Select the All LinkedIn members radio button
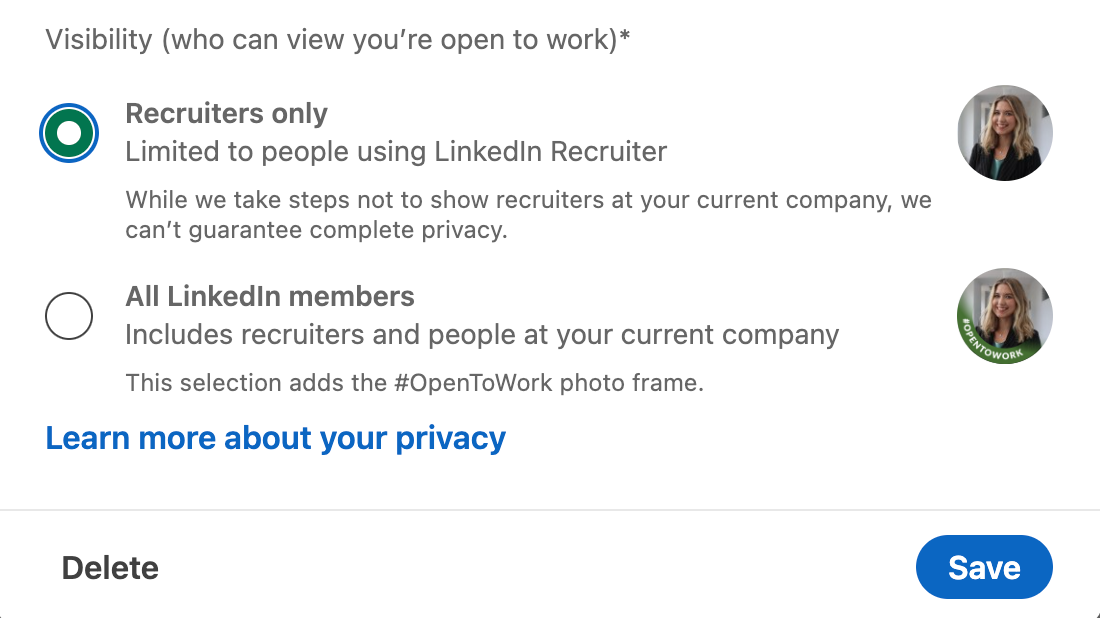 (x=69, y=316)
